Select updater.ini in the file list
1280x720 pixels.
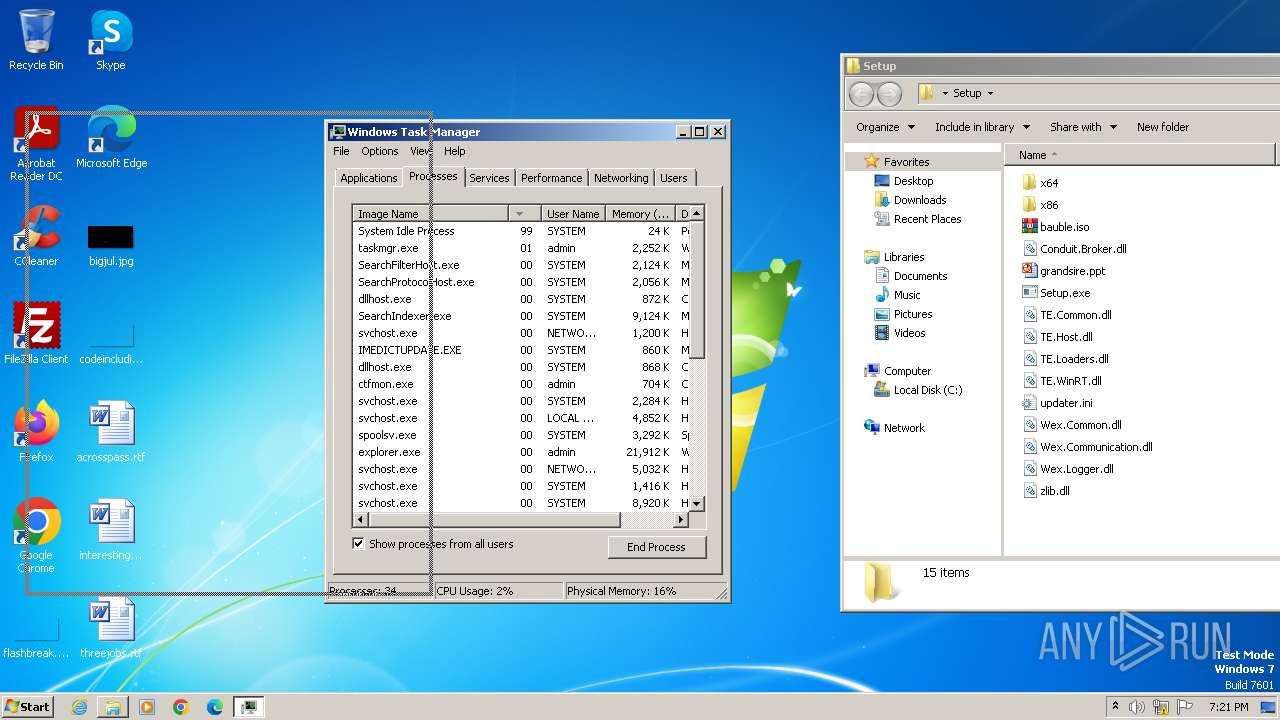pos(1057,403)
